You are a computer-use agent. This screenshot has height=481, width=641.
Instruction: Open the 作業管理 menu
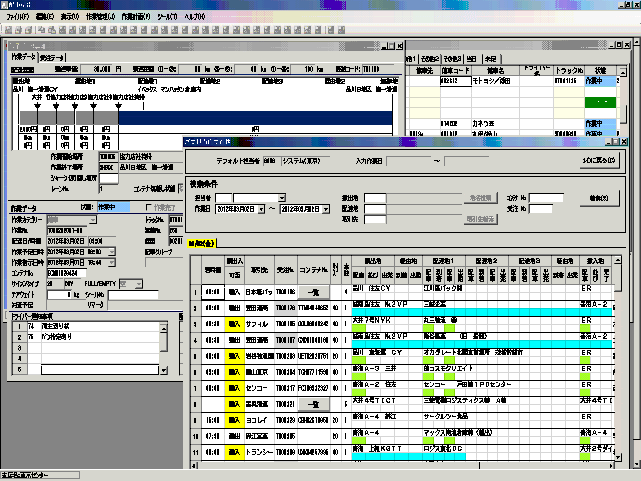(x=101, y=17)
